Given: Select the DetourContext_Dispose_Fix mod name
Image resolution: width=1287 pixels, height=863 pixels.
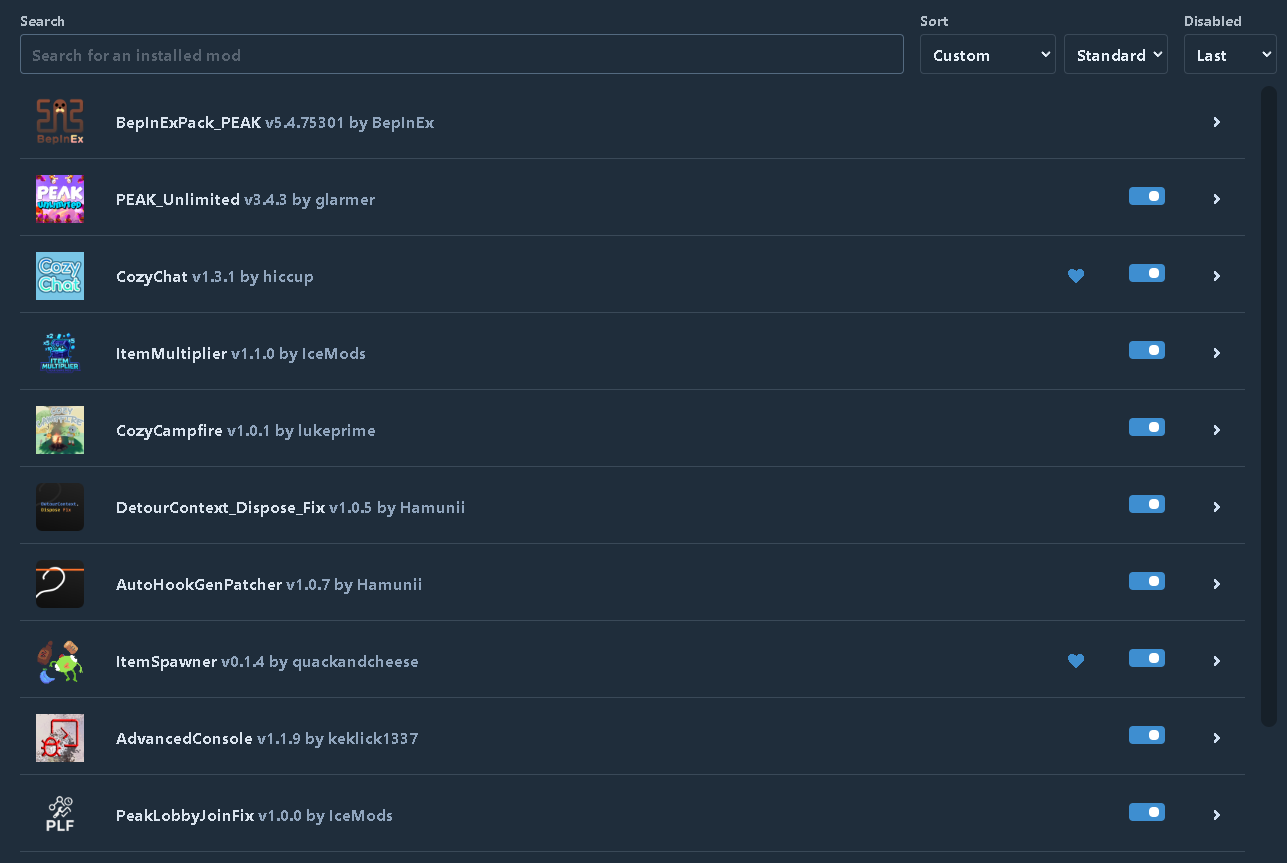Looking at the screenshot, I should tap(220, 508).
